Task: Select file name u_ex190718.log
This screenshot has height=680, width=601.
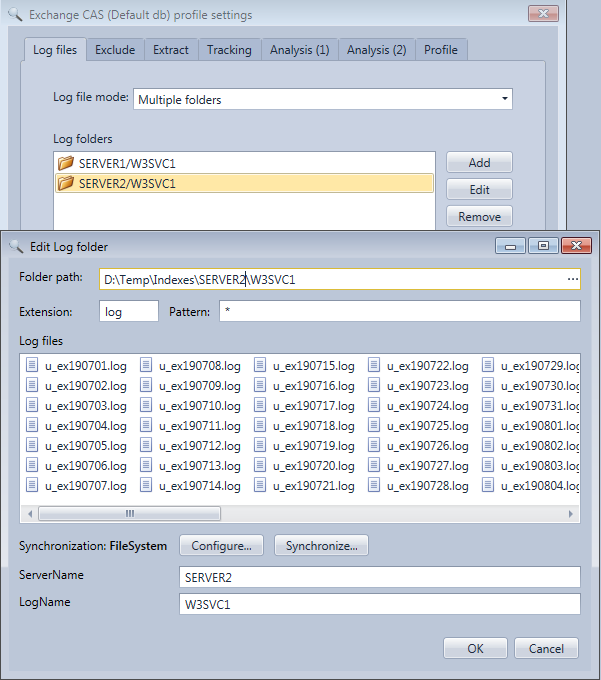Action: (314, 425)
